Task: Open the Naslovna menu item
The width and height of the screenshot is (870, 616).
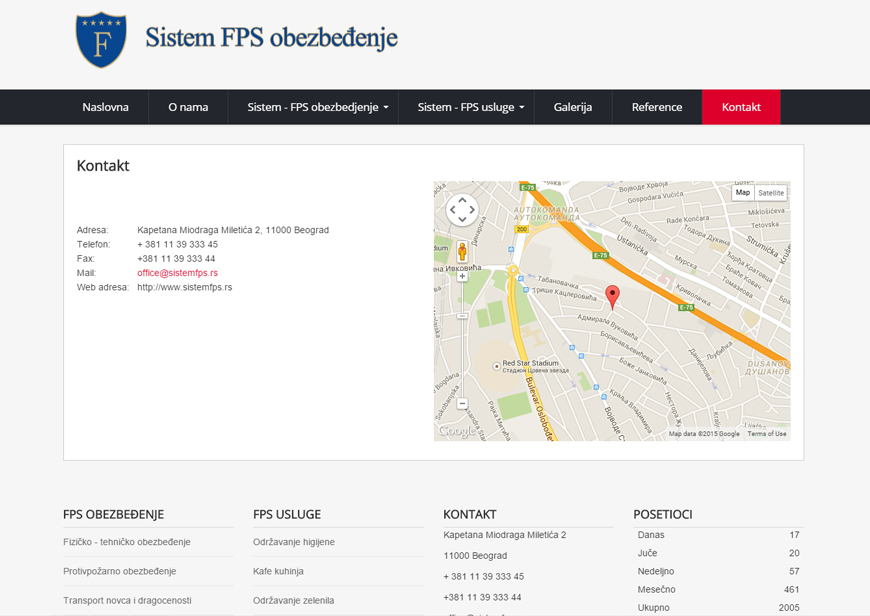Action: (105, 107)
